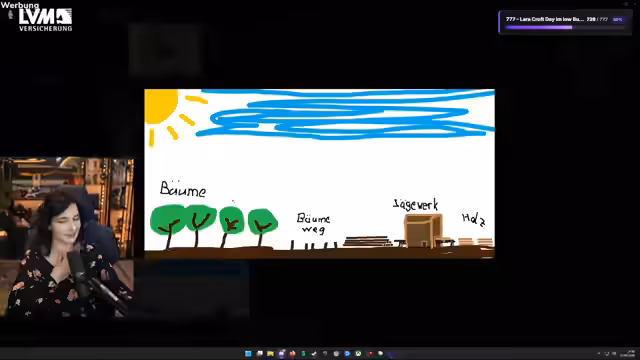
Task: Click the LVM Versicherung ad logo
Action: tap(45, 20)
